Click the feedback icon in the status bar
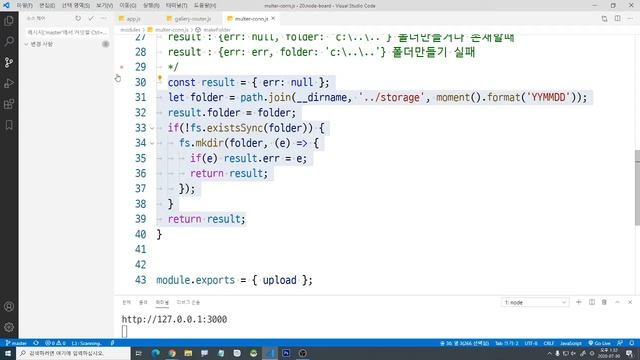Image resolution: width=640 pixels, height=360 pixels. [620, 343]
